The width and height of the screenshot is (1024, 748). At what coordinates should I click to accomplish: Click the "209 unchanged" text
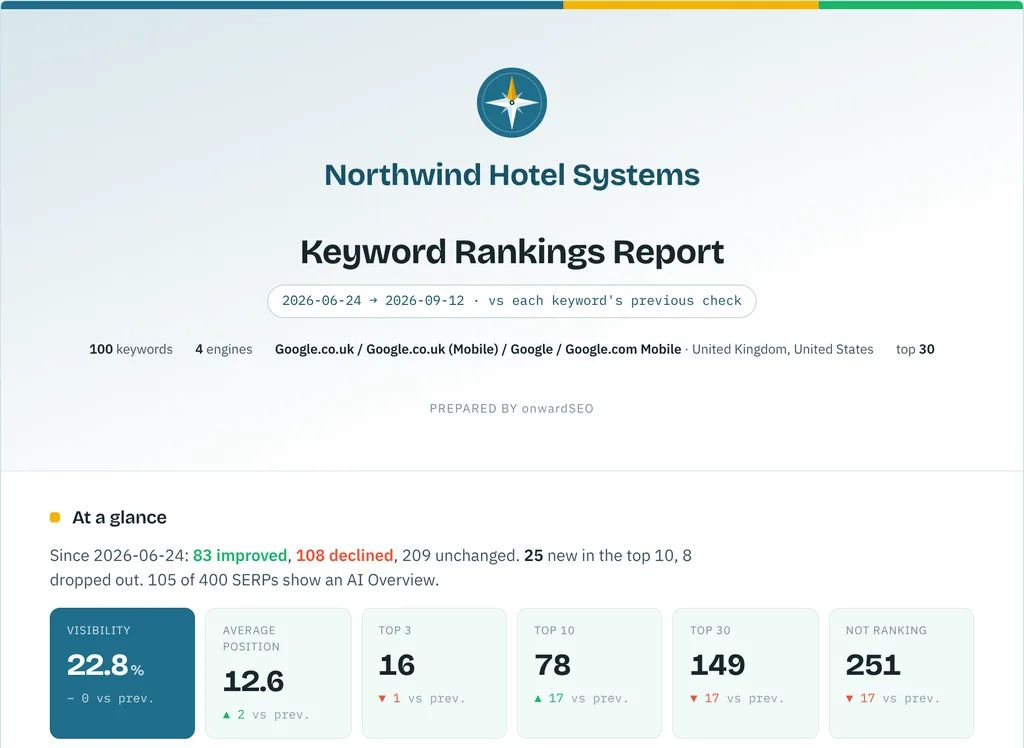(x=459, y=556)
